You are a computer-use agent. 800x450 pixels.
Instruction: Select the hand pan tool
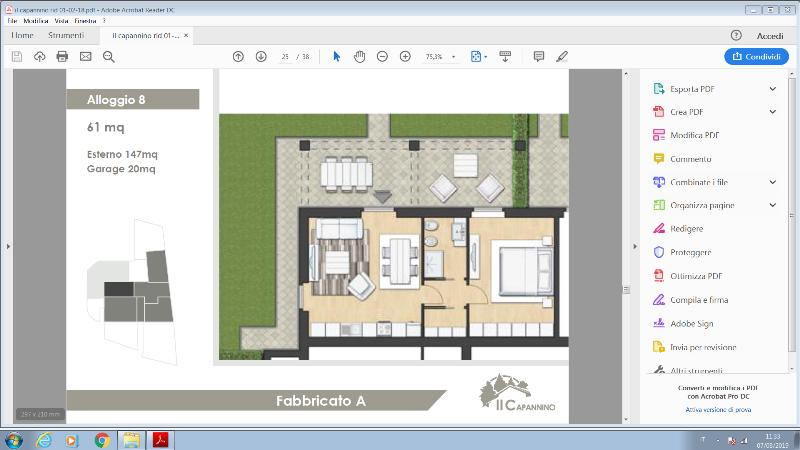(x=359, y=57)
